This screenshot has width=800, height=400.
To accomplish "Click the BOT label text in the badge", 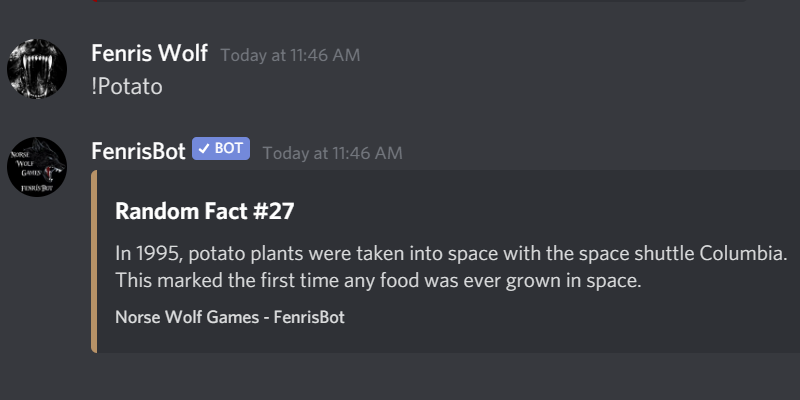I will pyautogui.click(x=229, y=148).
